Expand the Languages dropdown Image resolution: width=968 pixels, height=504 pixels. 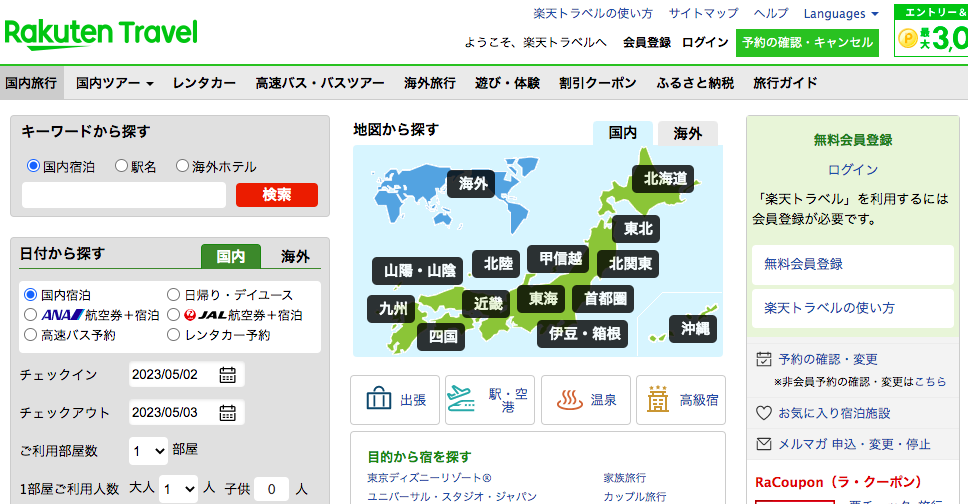[841, 14]
